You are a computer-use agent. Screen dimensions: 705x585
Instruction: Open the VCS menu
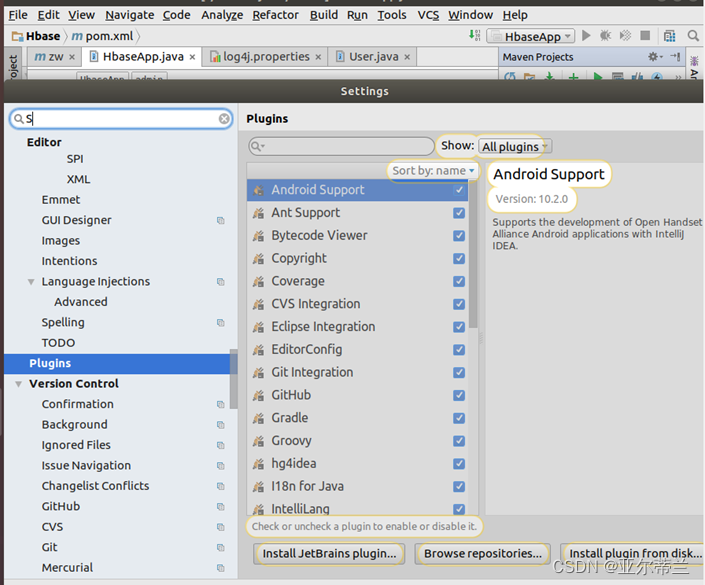tap(428, 15)
